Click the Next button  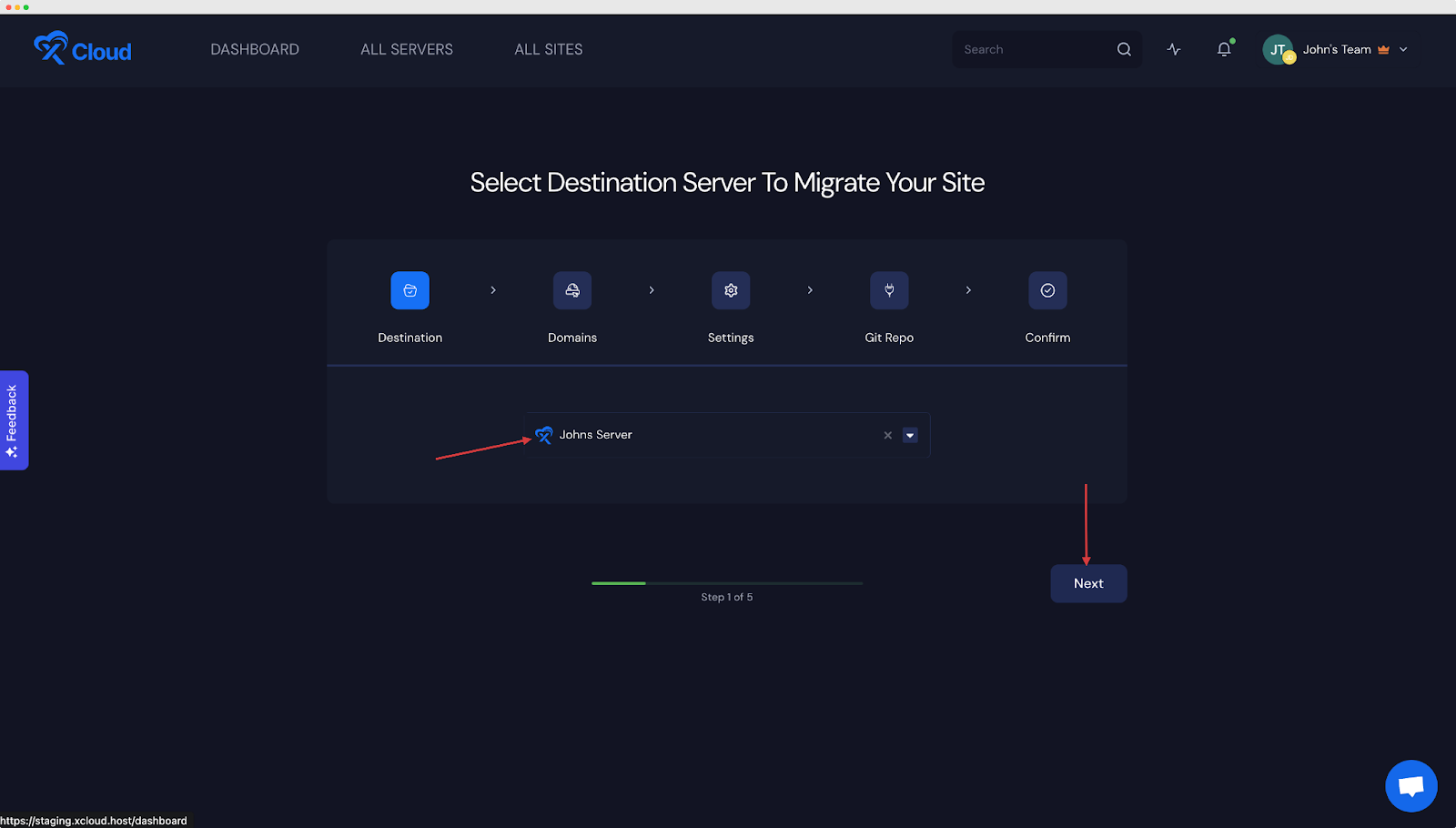(x=1088, y=583)
